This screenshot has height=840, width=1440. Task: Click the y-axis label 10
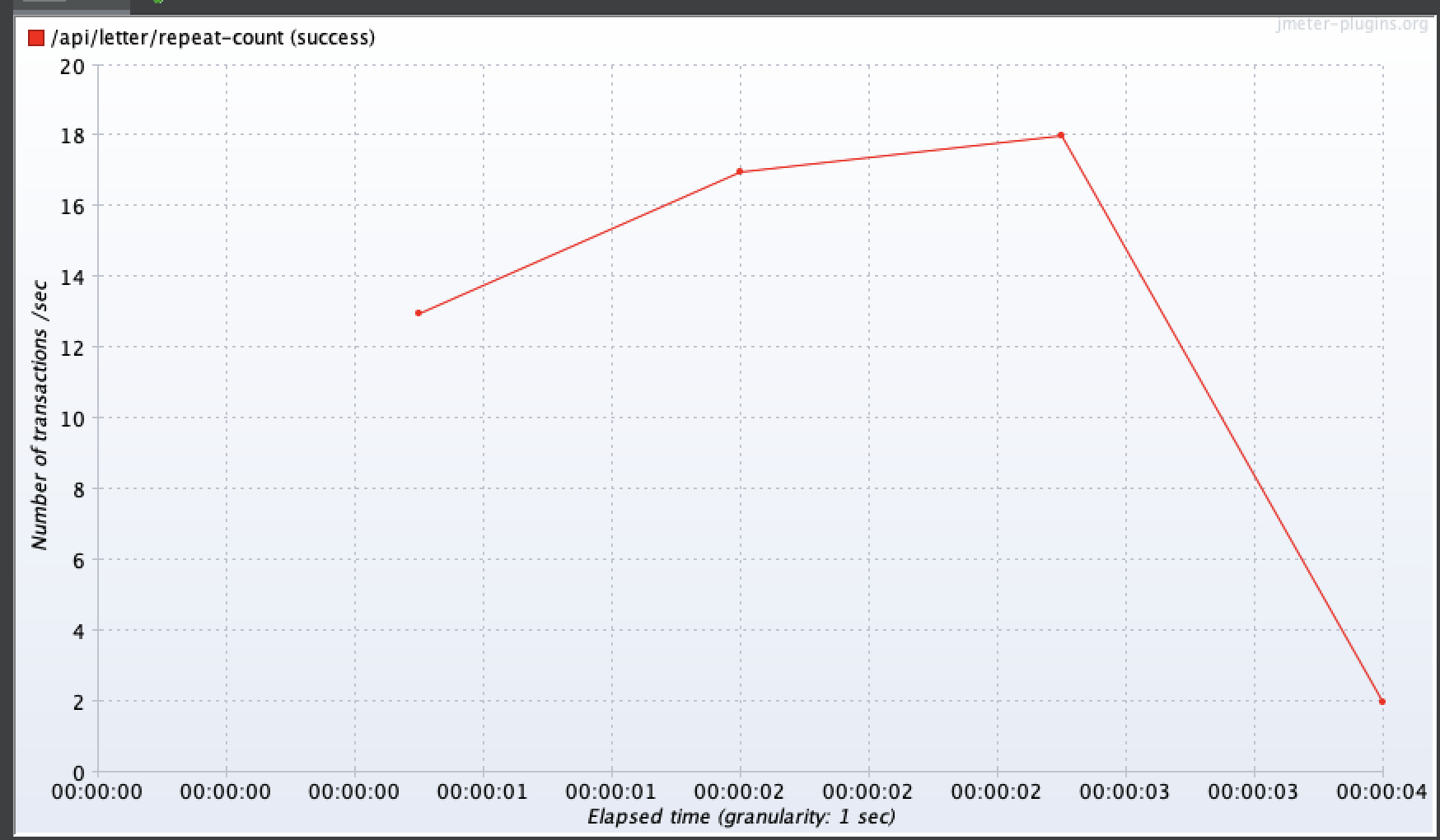[72, 419]
